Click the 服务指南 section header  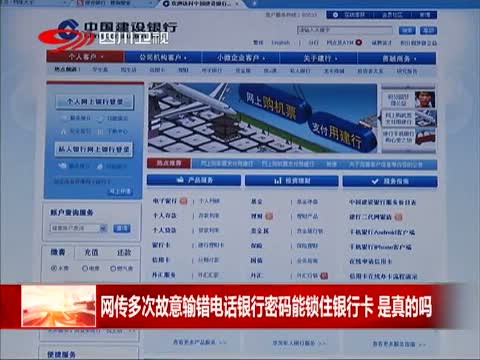coord(390,181)
